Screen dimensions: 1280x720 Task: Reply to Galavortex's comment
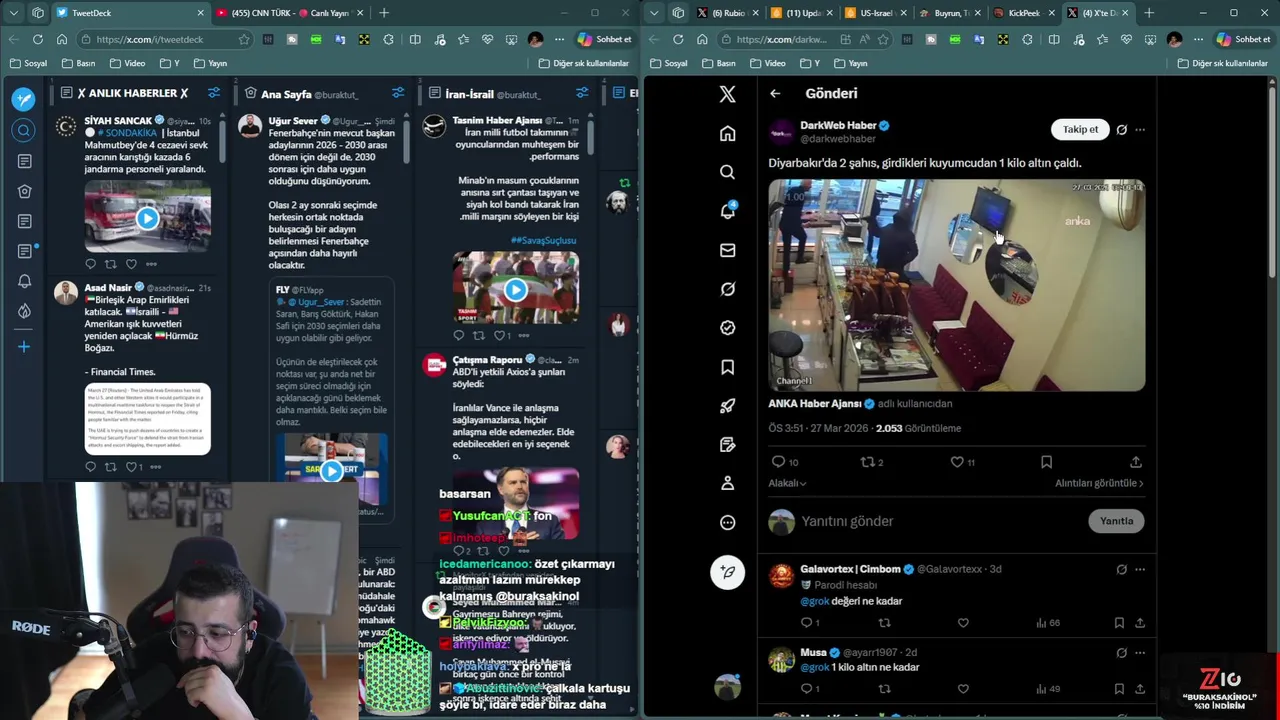click(x=806, y=623)
